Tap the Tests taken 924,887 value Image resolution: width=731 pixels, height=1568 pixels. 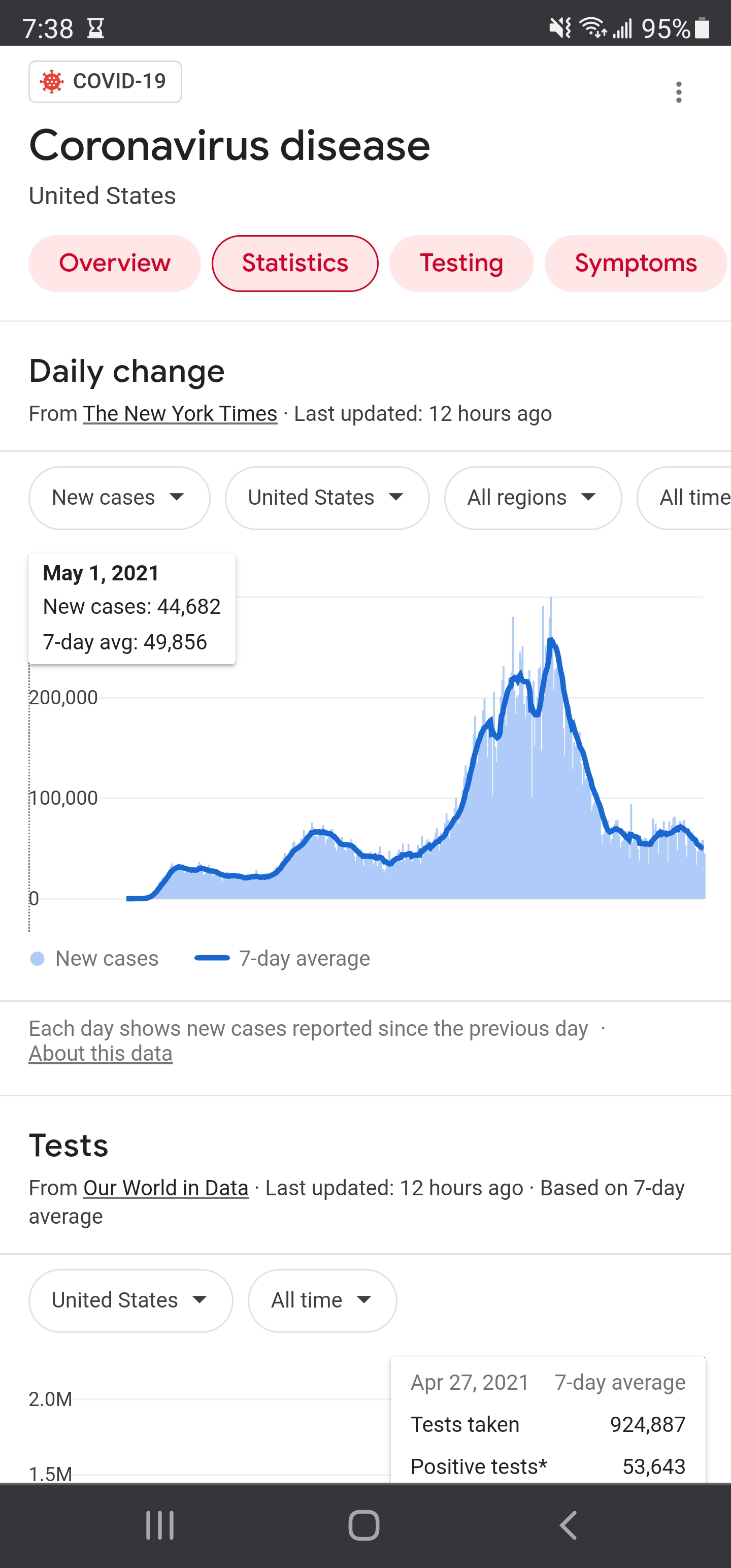(x=648, y=1425)
